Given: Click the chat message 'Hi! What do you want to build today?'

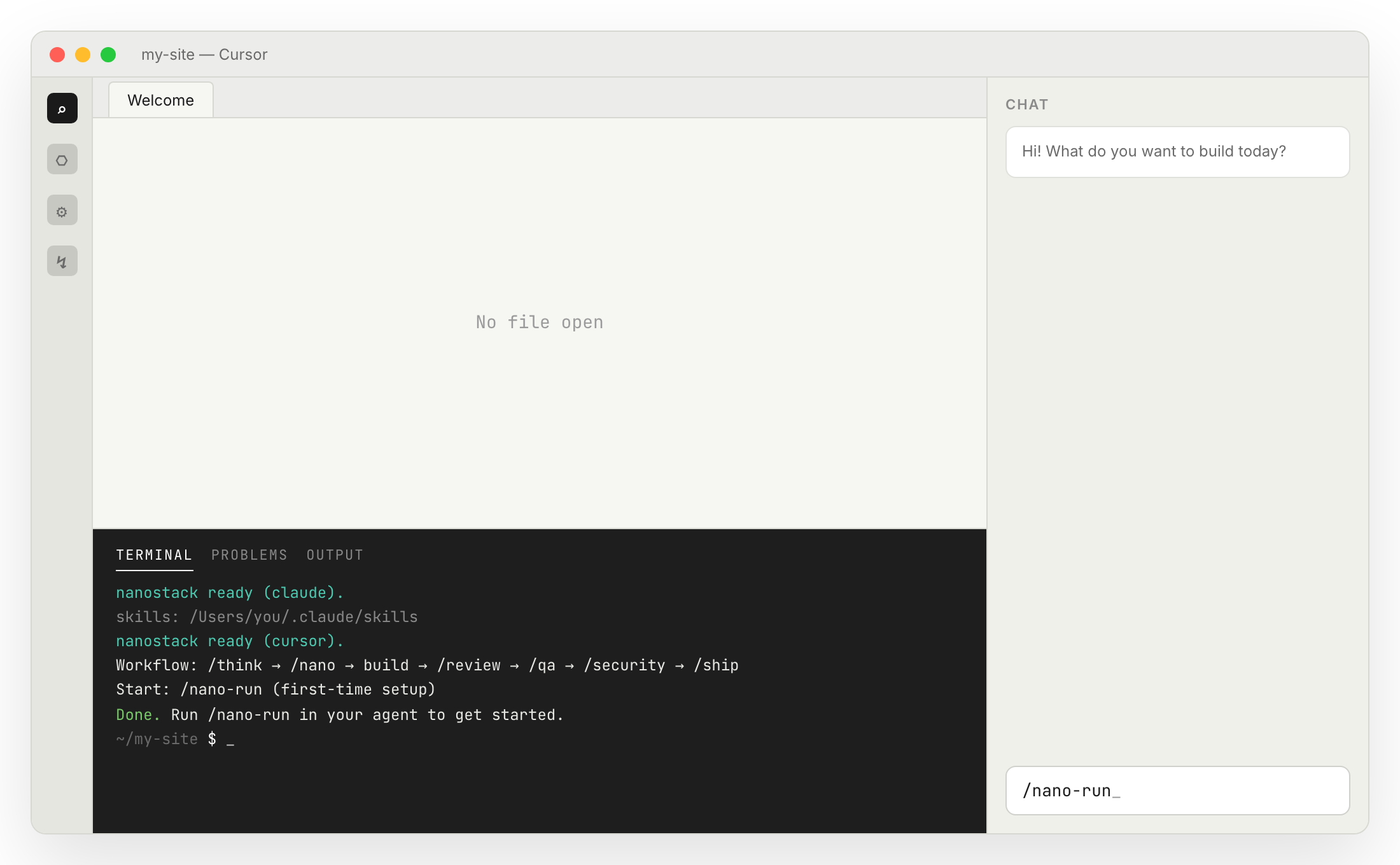Looking at the screenshot, I should tap(1177, 152).
